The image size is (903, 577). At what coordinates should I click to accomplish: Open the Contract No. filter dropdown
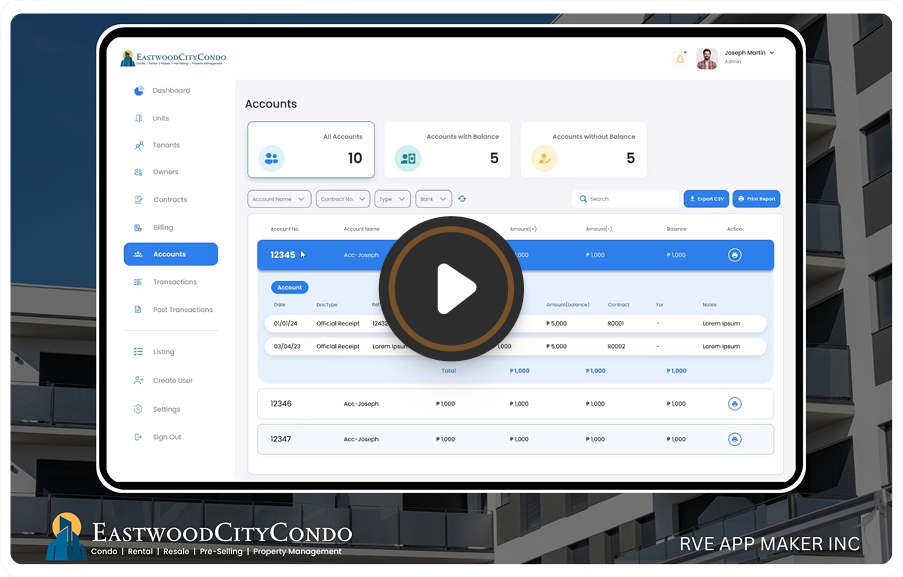point(343,199)
